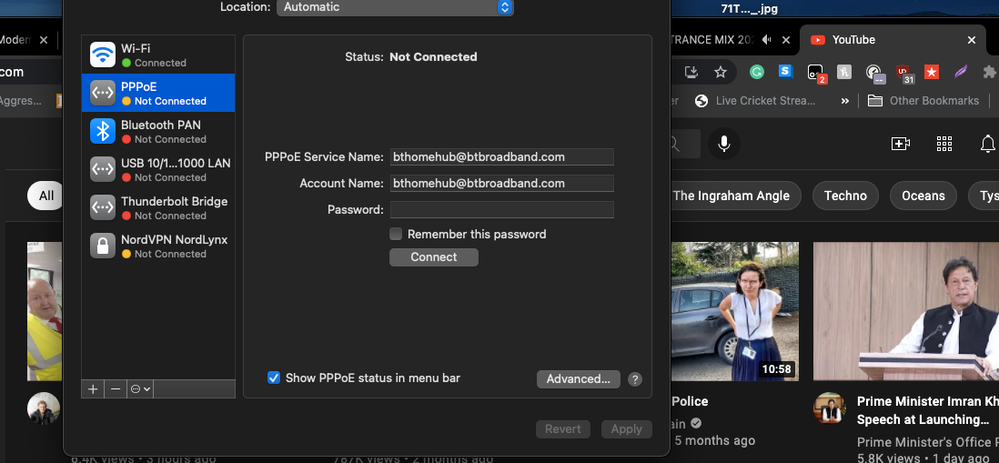The image size is (999, 463).
Task: Close the Modem tab in Chrome
Action: [x=43, y=39]
